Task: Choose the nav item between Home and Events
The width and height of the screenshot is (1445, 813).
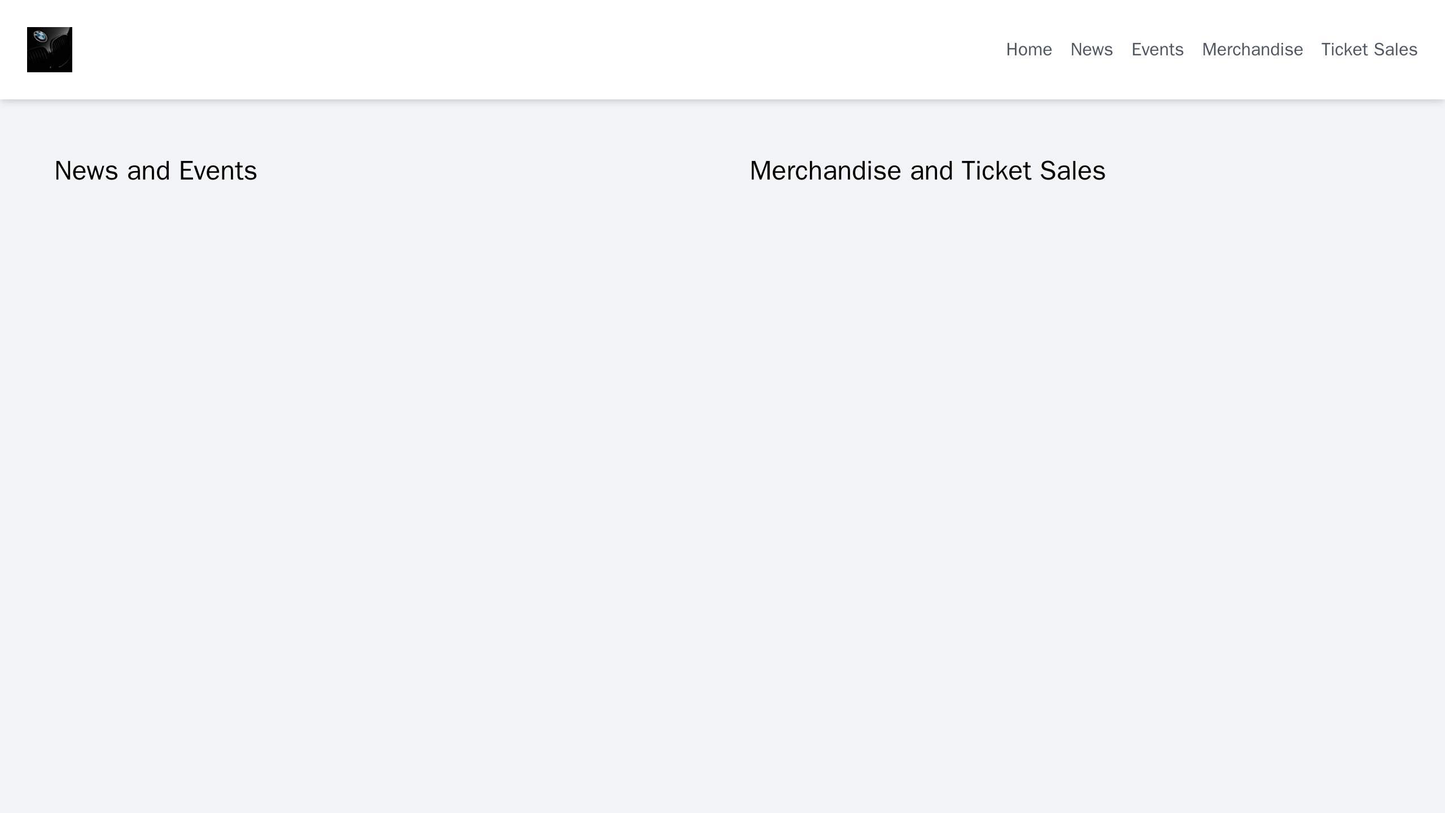Action: [x=1091, y=50]
